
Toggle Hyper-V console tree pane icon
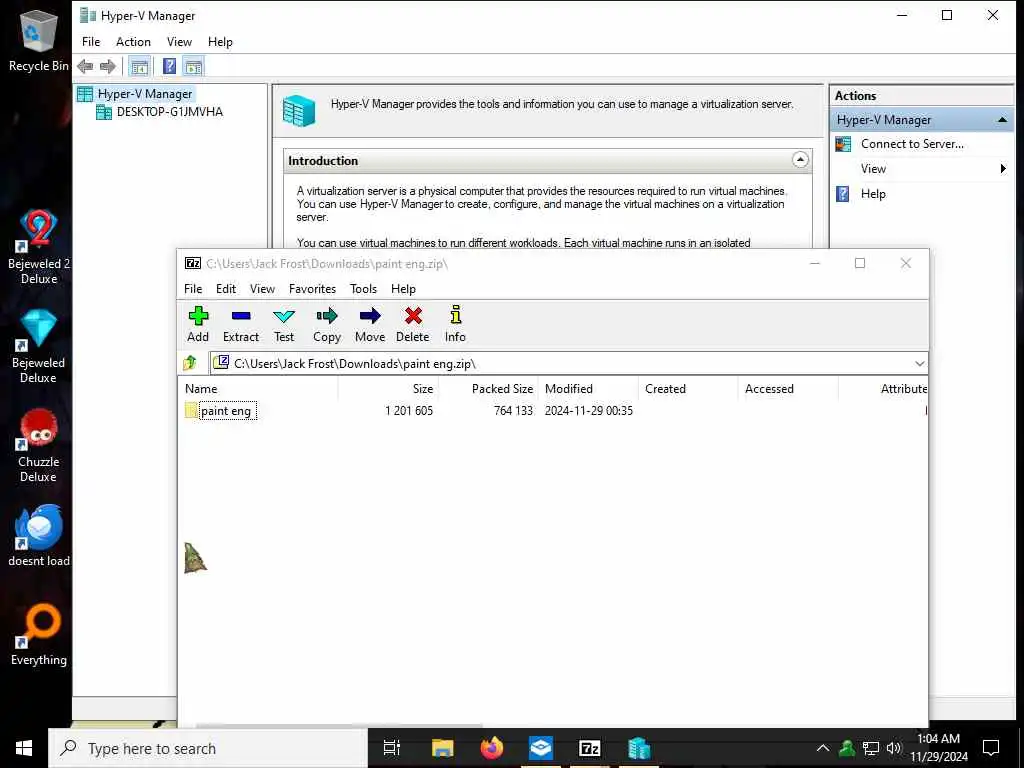click(x=139, y=66)
